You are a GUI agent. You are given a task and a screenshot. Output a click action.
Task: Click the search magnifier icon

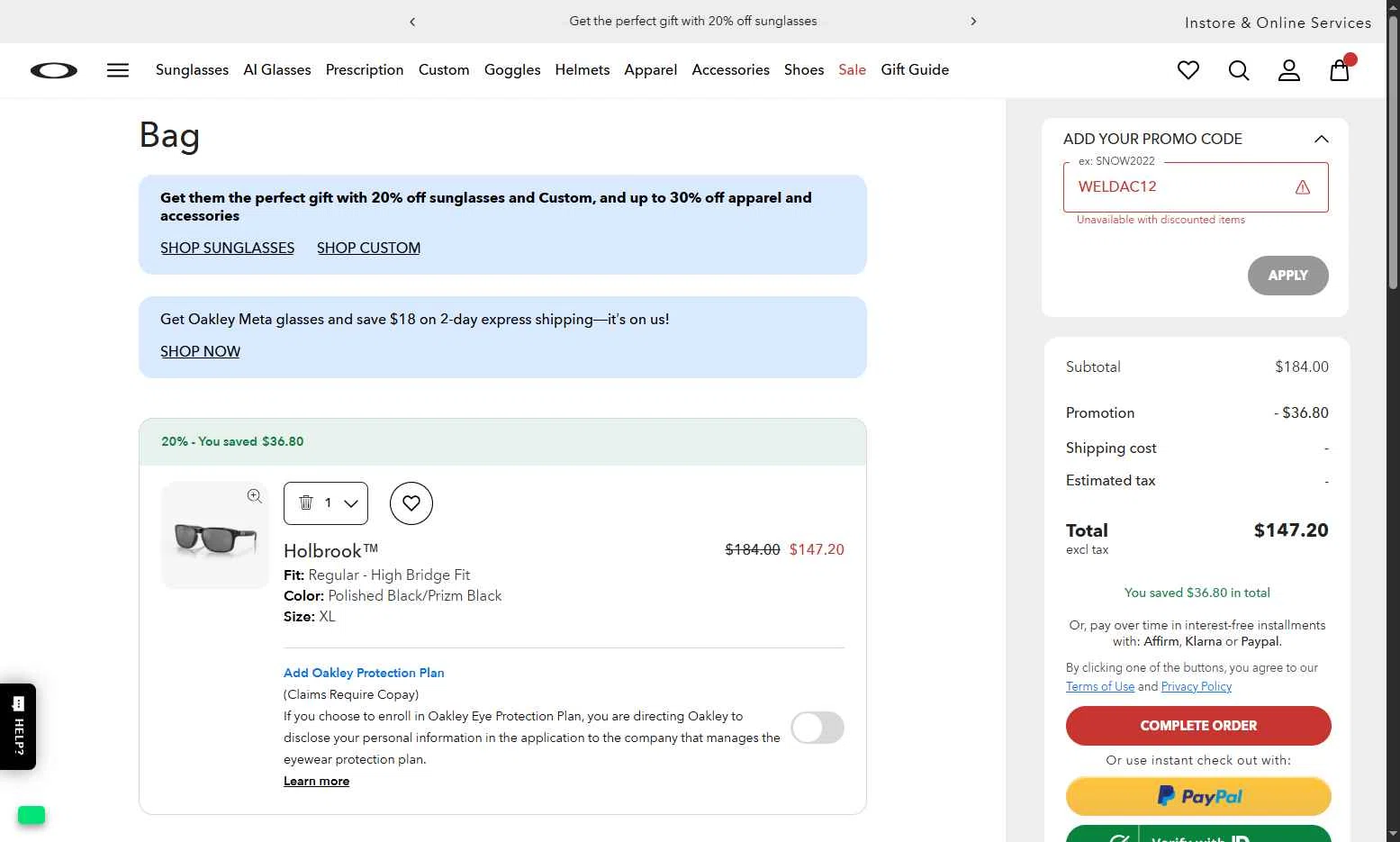[1239, 70]
